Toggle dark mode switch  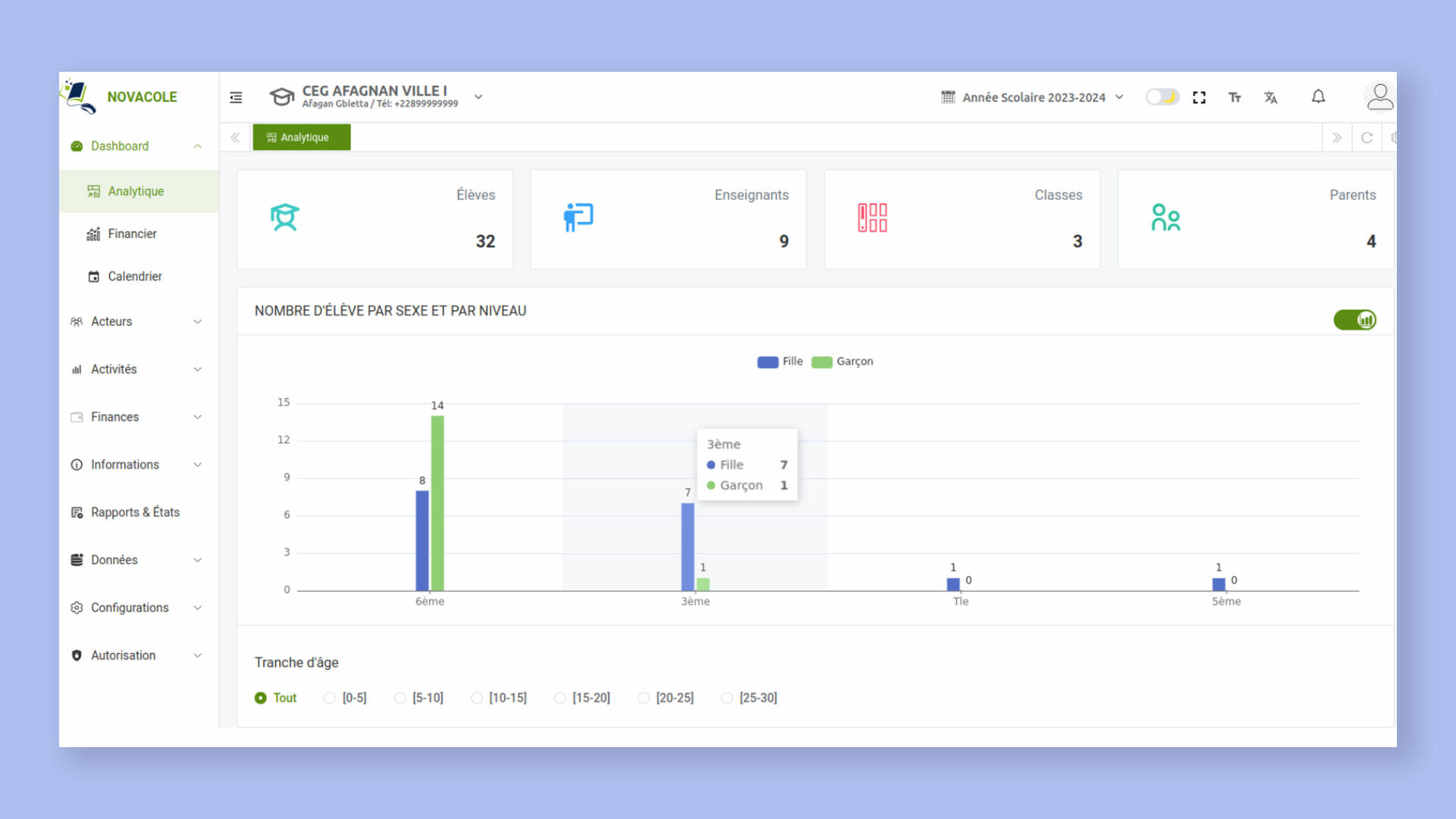[1162, 97]
